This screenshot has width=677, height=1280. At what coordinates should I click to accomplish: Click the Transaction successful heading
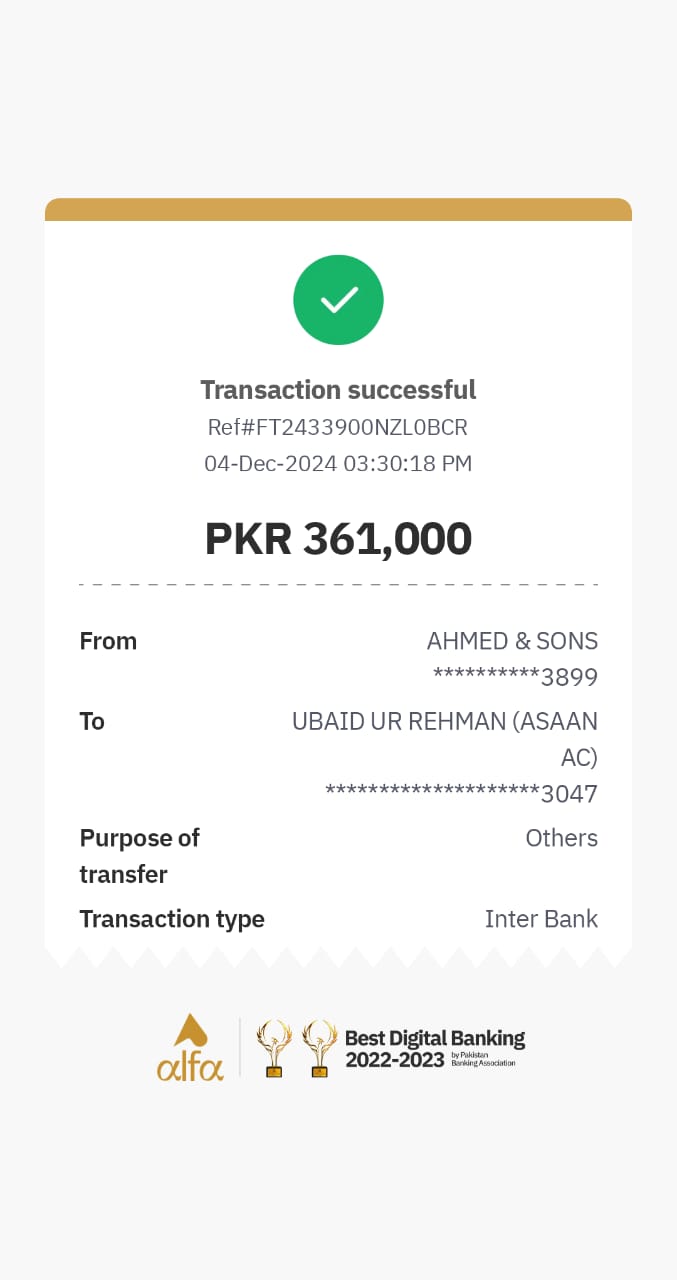(338, 389)
